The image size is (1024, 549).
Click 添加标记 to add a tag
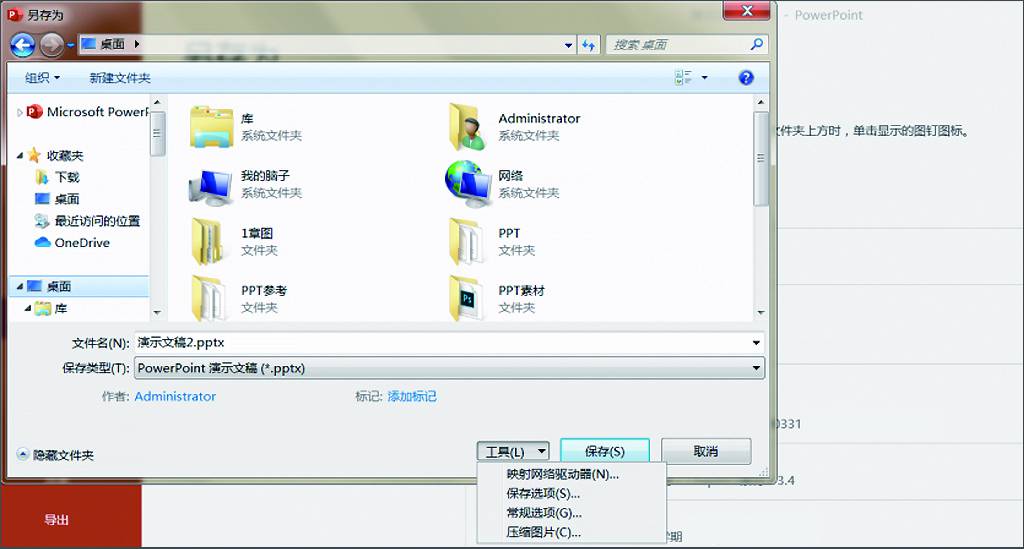pyautogui.click(x=411, y=396)
